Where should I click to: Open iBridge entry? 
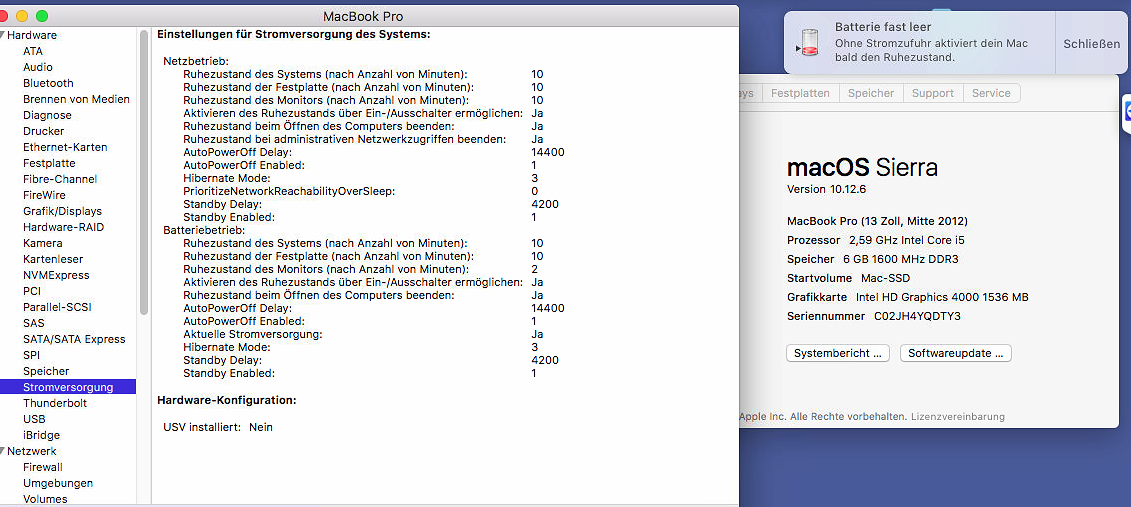[x=41, y=435]
